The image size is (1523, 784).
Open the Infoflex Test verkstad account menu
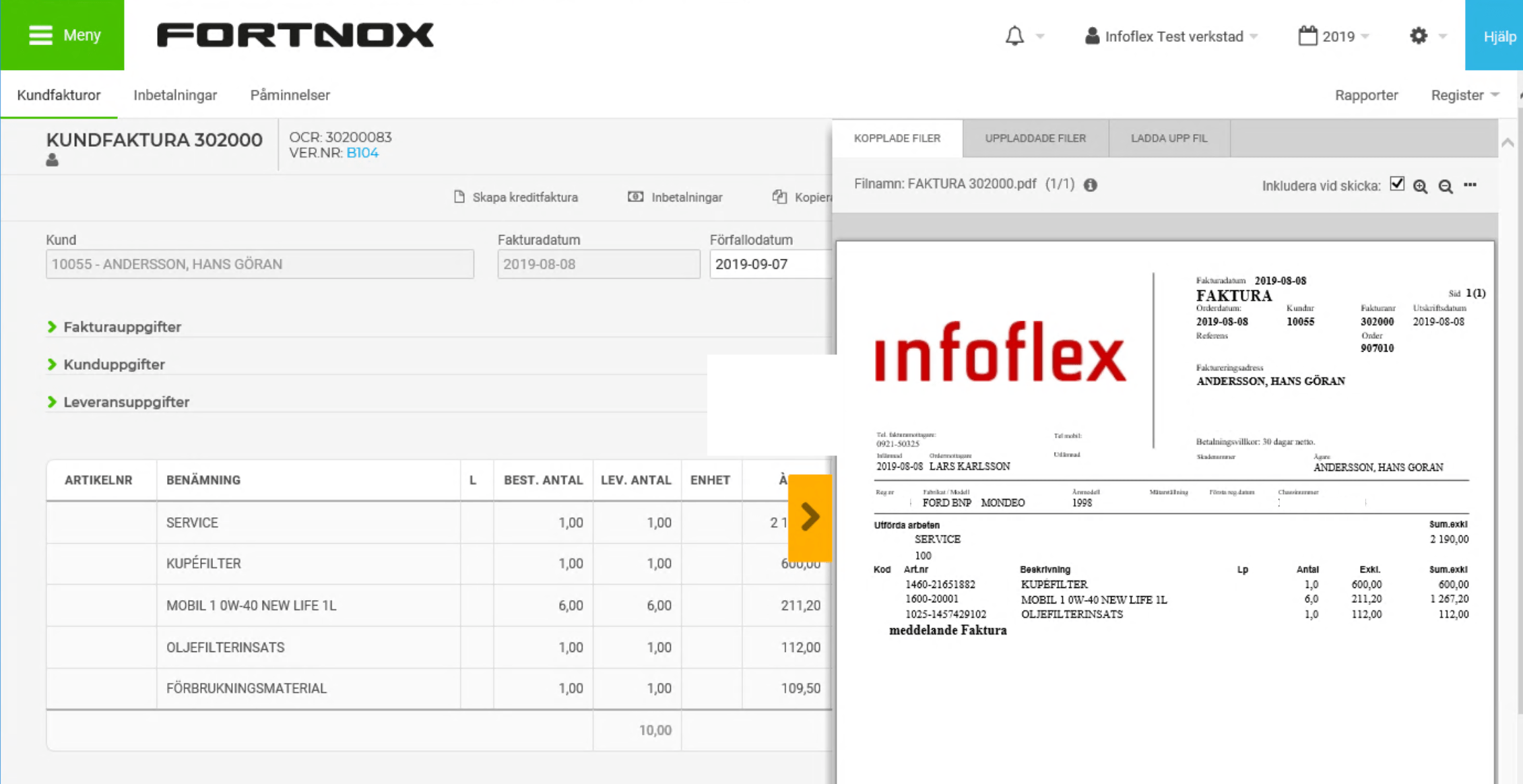1173,36
